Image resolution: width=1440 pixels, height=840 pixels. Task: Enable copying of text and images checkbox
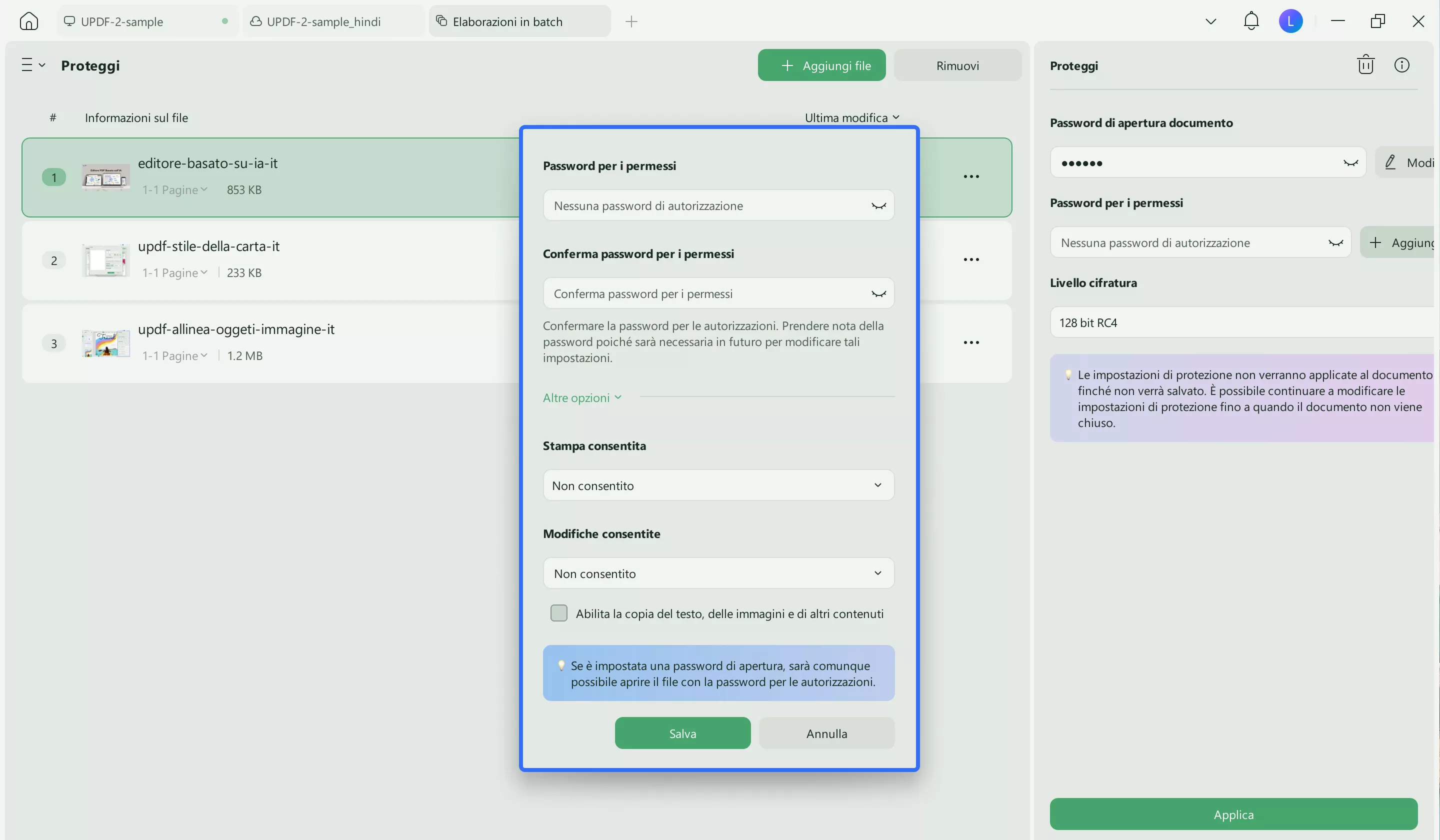coord(558,613)
